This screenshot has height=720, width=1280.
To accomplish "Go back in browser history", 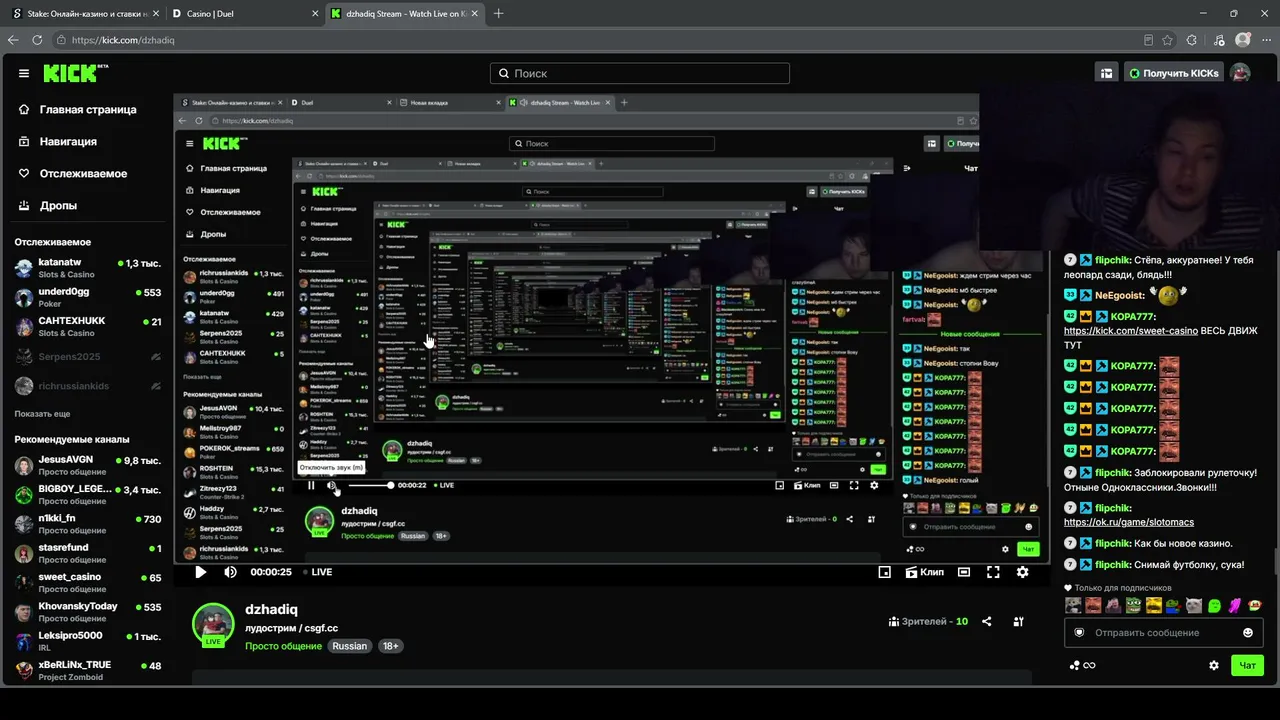I will (13, 40).
